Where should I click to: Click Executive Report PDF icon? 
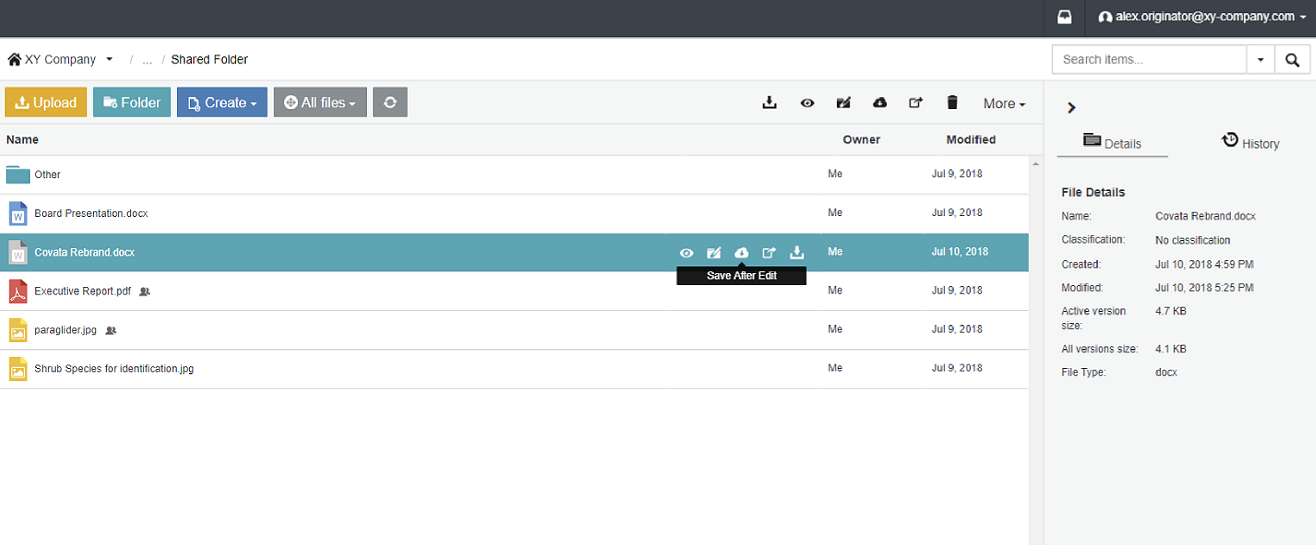click(x=18, y=291)
